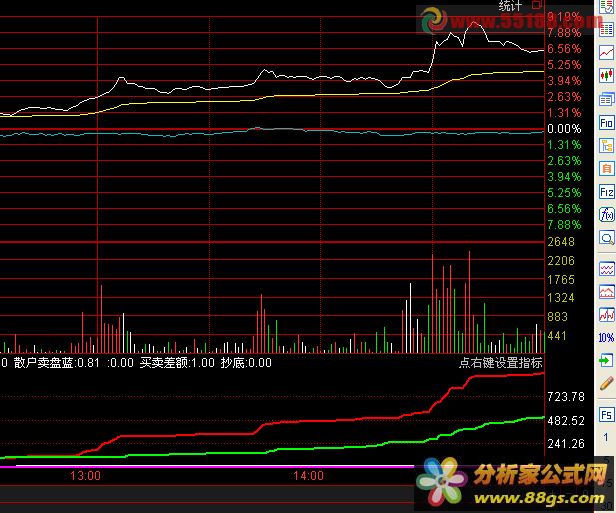Click the red 3.94% label above zero

coord(564,81)
